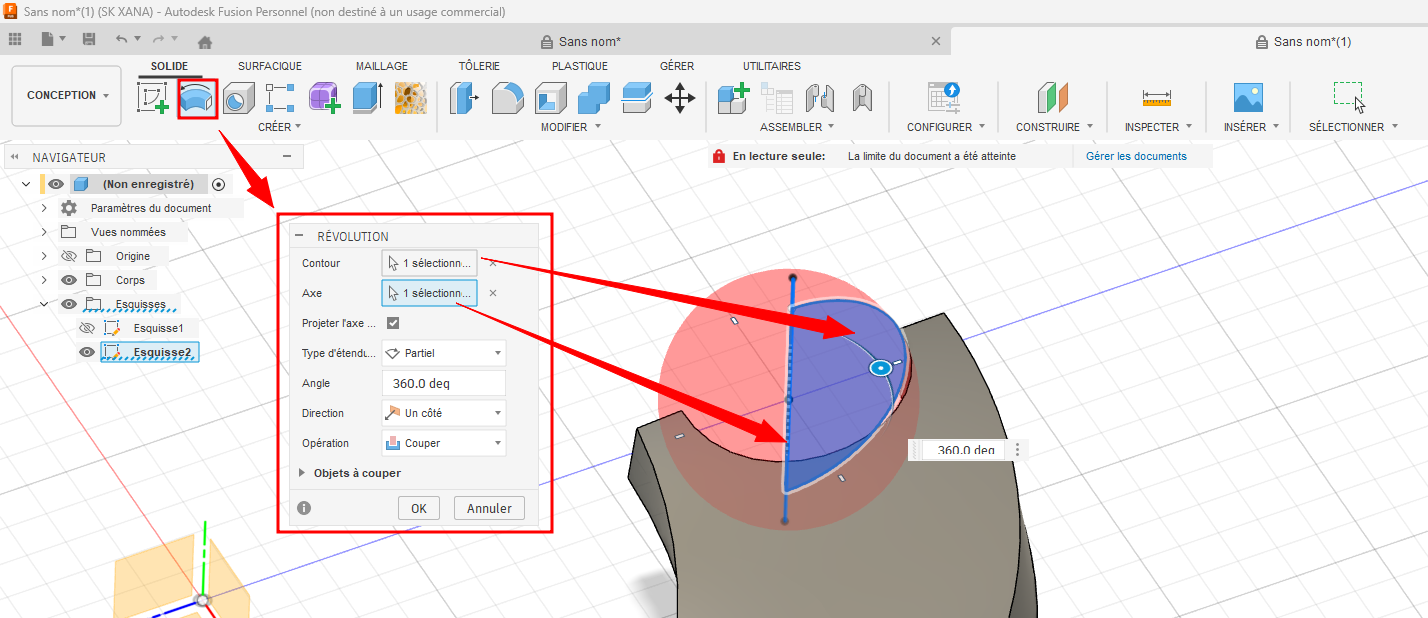Switch to the GÉRER tab
Screen dimensions: 1428x618
[677, 66]
